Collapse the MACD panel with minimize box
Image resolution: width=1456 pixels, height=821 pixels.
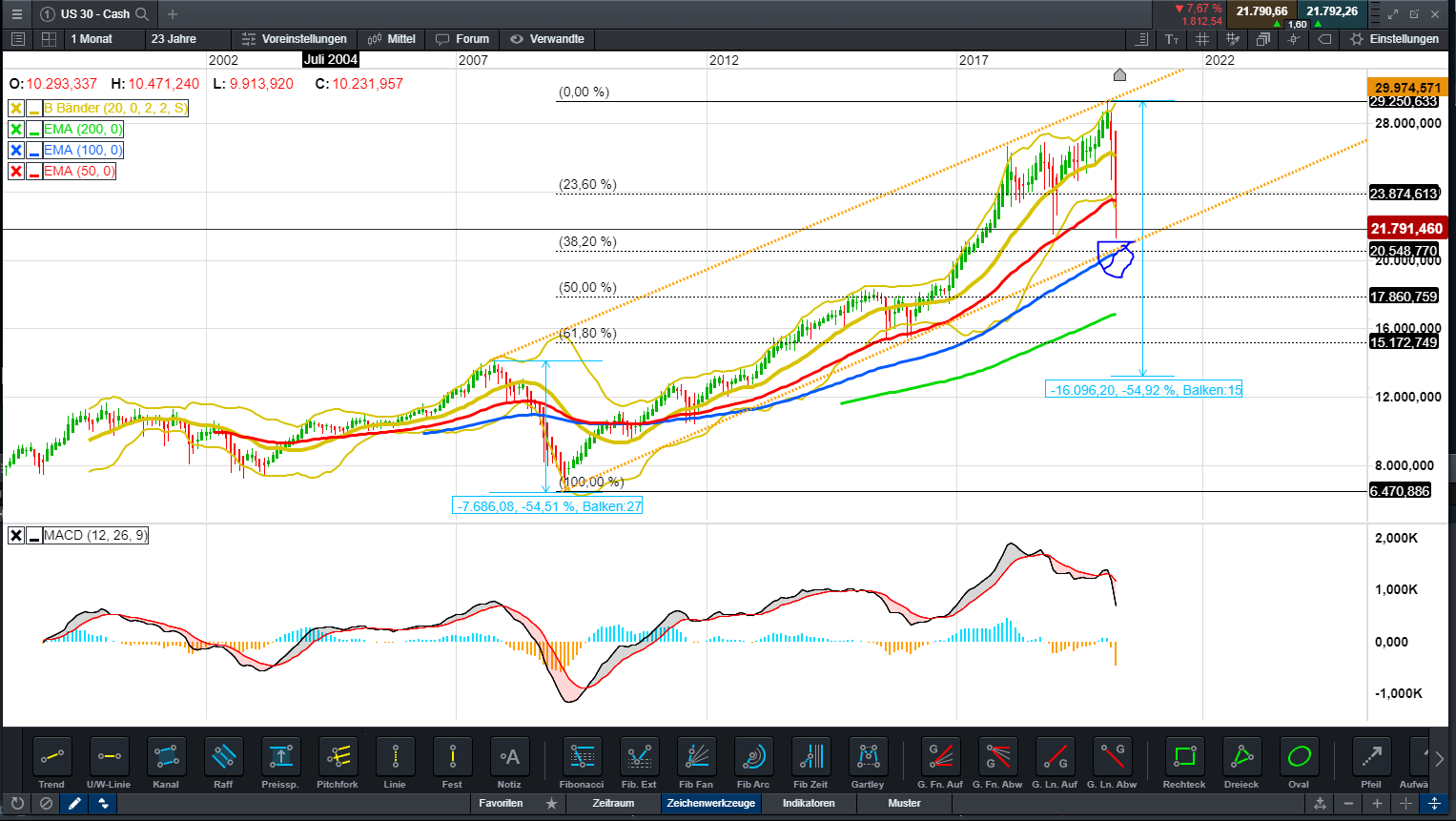34,536
